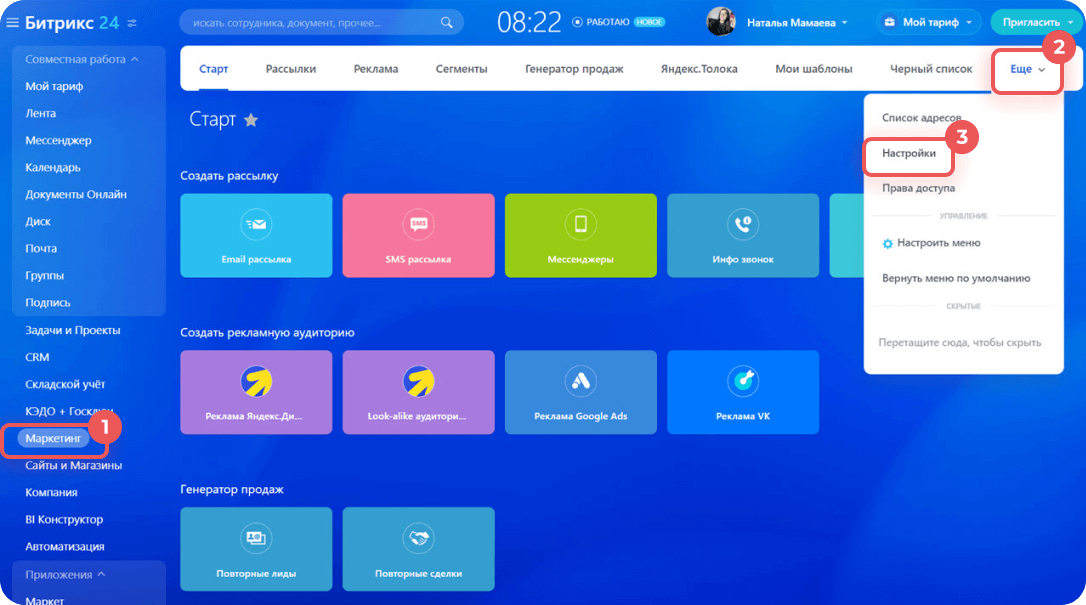This screenshot has height=605, width=1086.
Task: Open Задачи и Проекты in sidebar
Action: 73,330
